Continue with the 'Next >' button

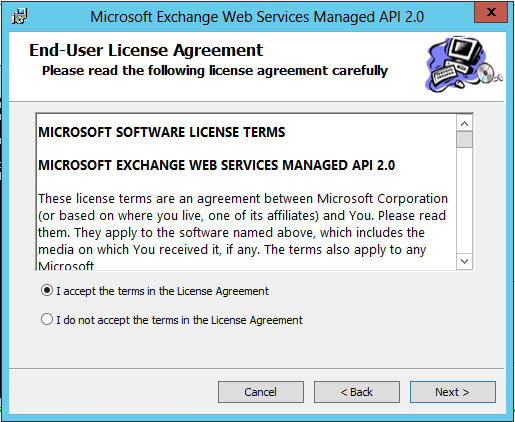pyautogui.click(x=453, y=392)
